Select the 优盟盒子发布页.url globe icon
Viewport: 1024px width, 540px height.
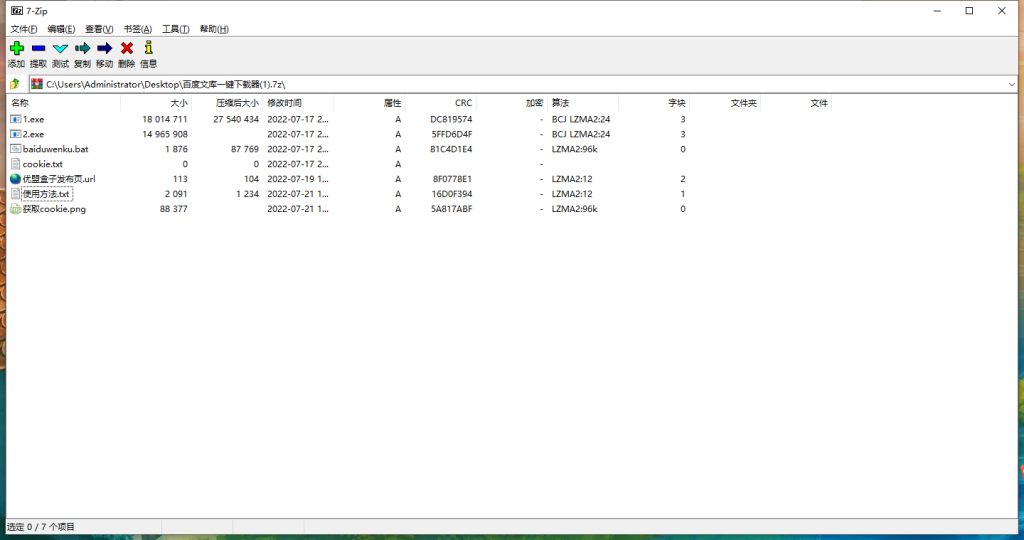[x=16, y=179]
